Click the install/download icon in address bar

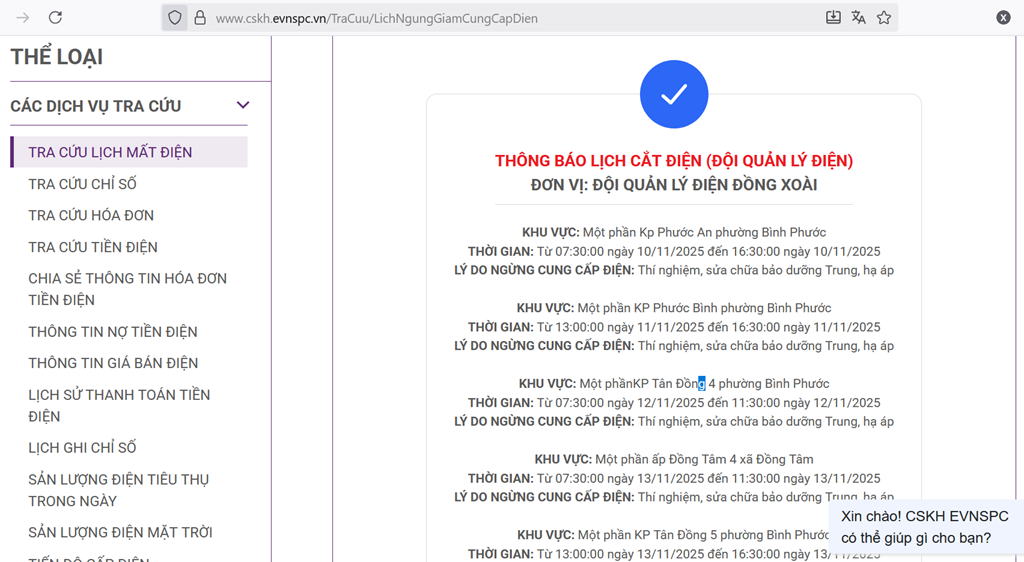click(x=833, y=18)
